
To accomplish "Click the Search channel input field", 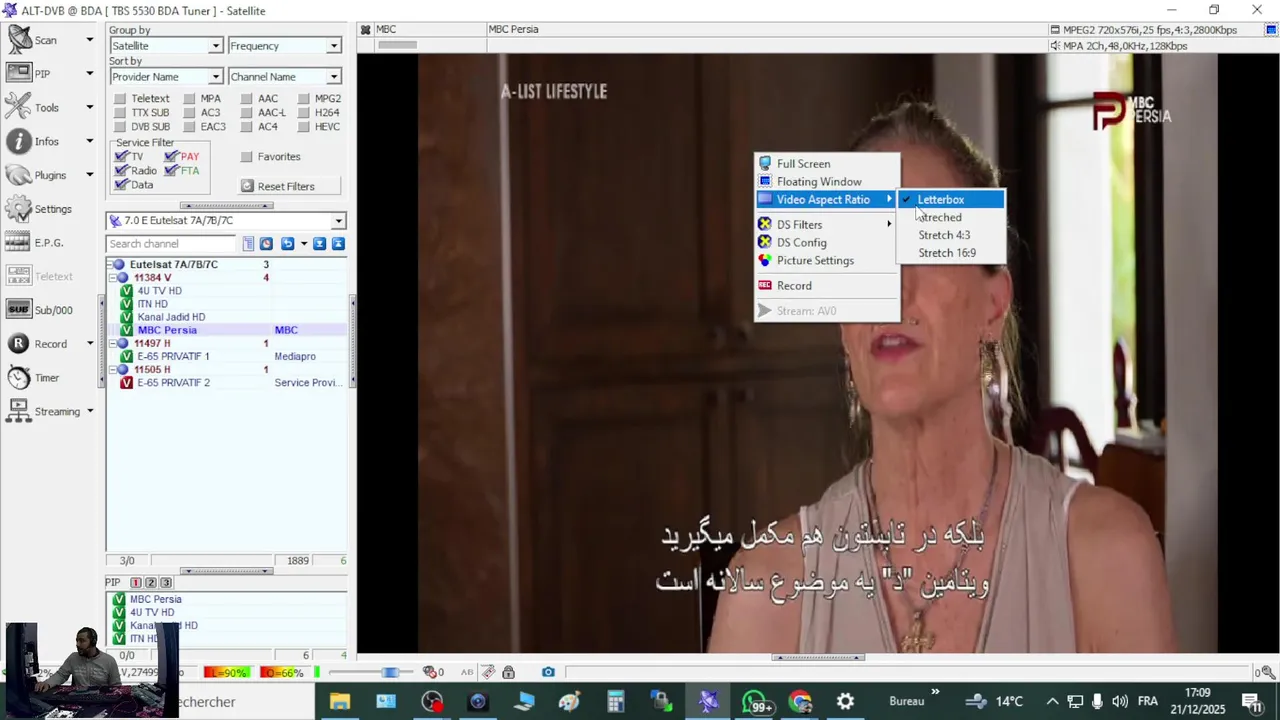I will point(171,244).
